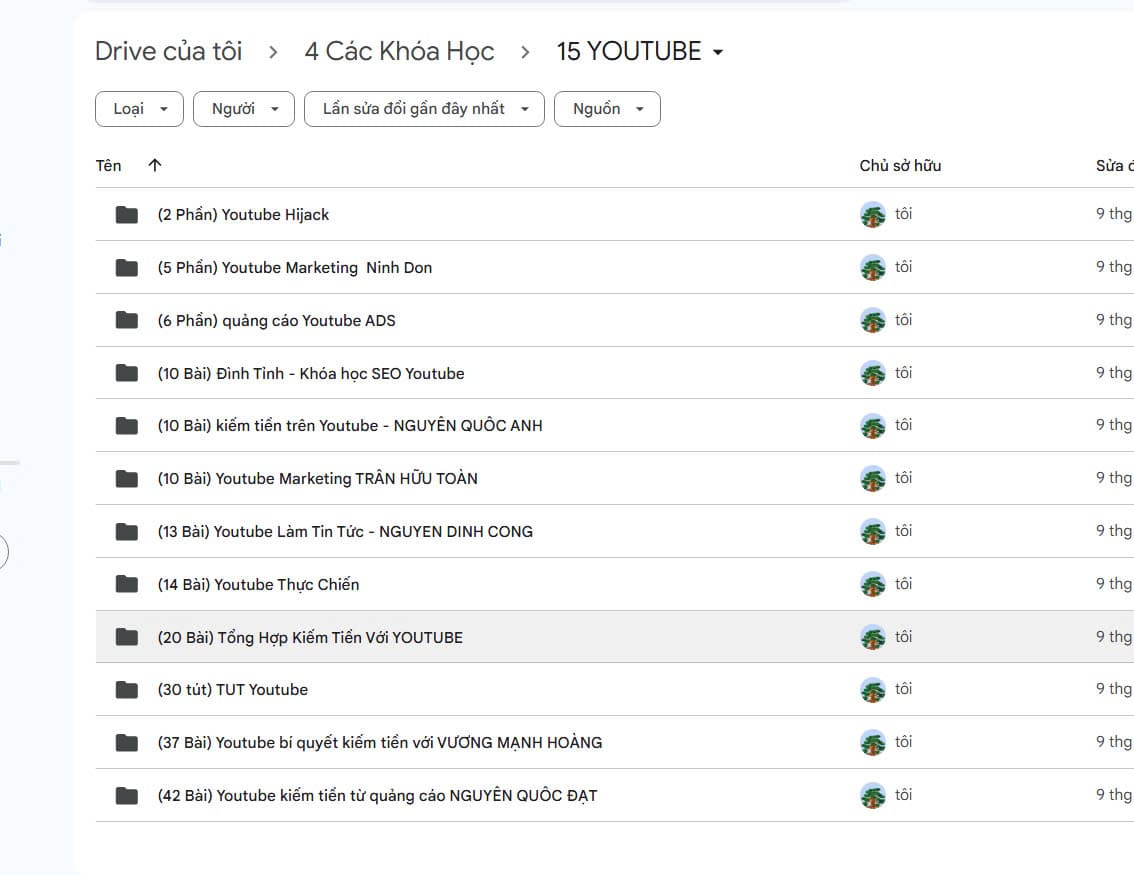Click folder icon for Youtube Thực Chiến
The width and height of the screenshot is (1134, 875).
pyautogui.click(x=127, y=584)
